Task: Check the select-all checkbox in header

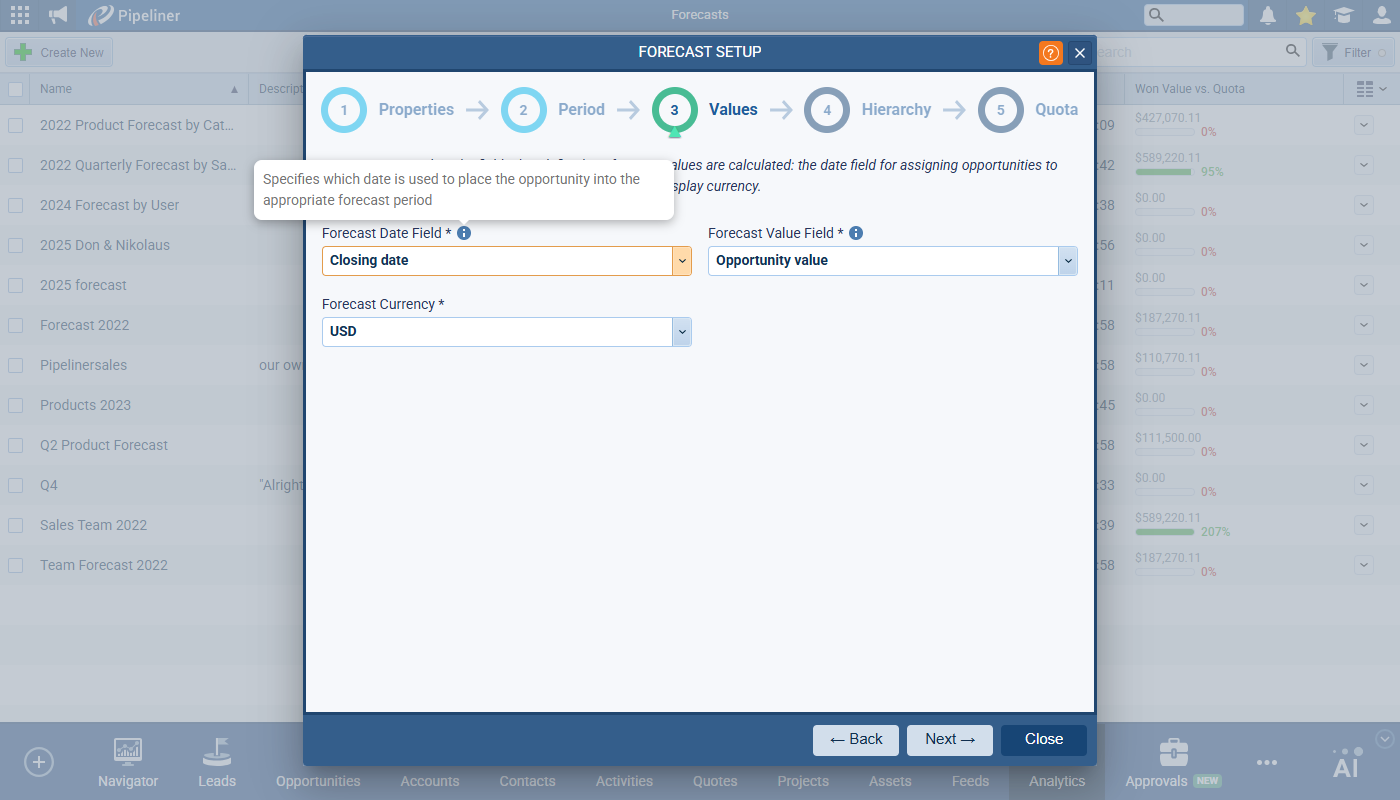Action: click(16, 89)
